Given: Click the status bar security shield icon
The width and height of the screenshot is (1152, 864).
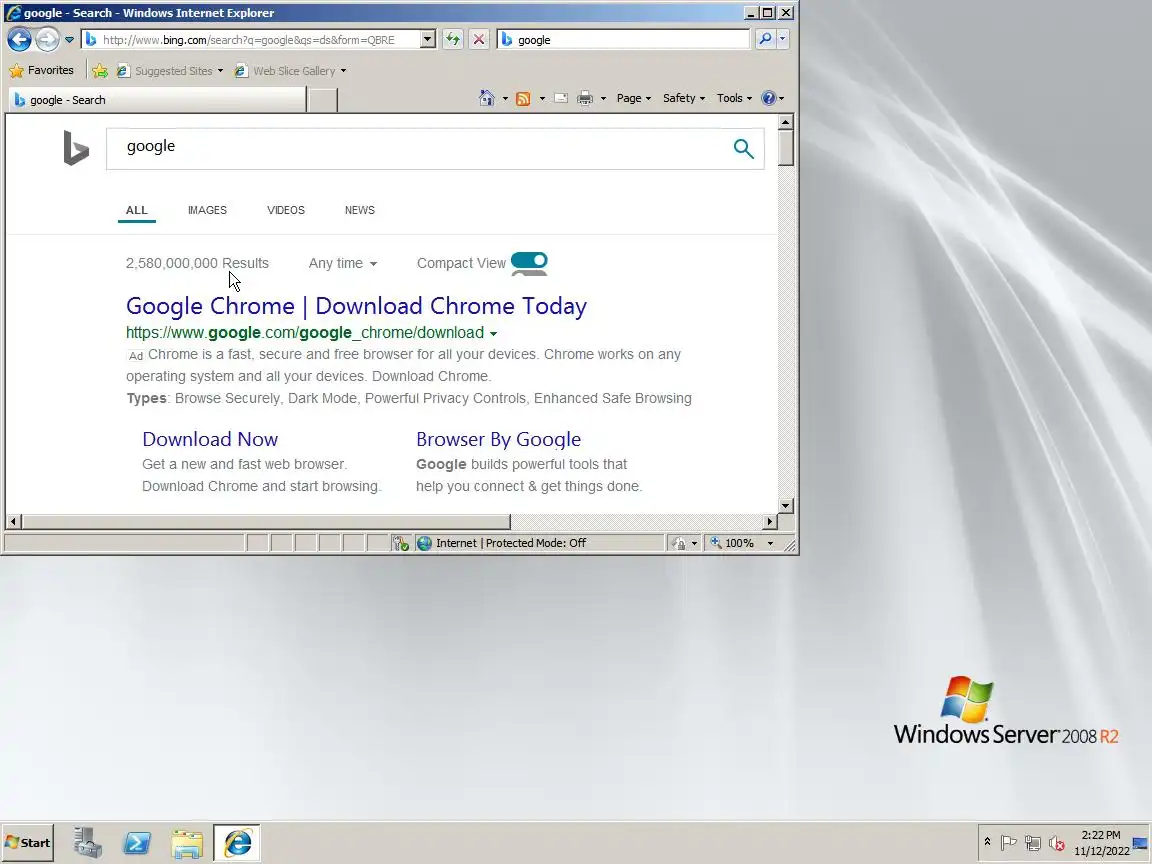Looking at the screenshot, I should (400, 543).
